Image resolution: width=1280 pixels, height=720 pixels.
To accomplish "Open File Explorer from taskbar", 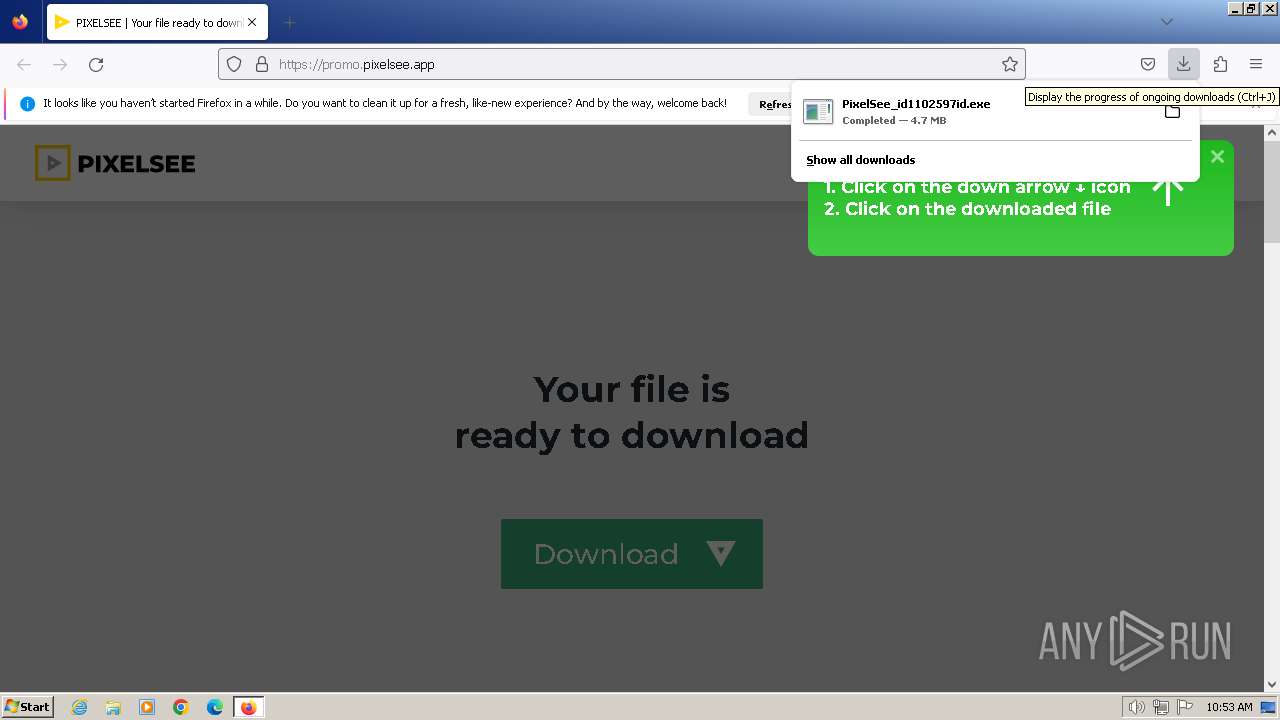I will click(x=113, y=707).
